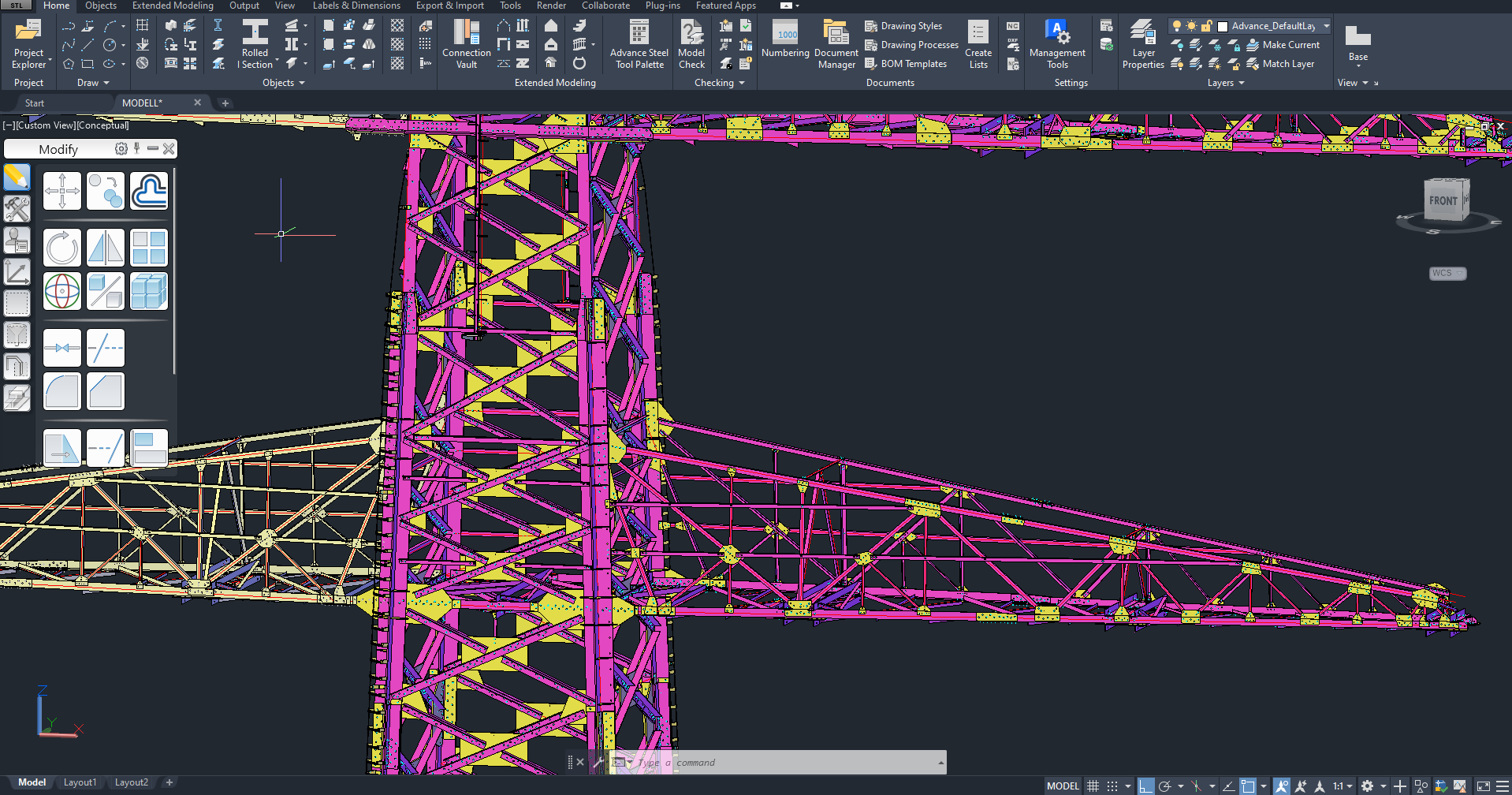Screen dimensions: 1512x795
Task: Expand the Advance_DefaultLay layer dropdown
Action: (1326, 26)
